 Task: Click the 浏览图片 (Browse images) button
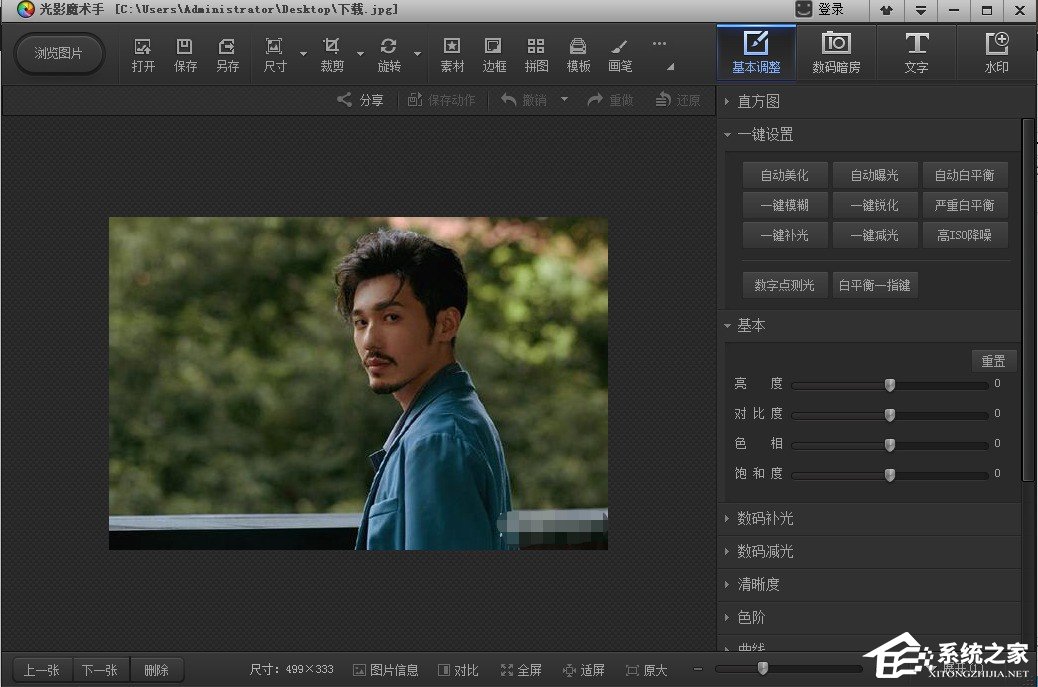(59, 53)
